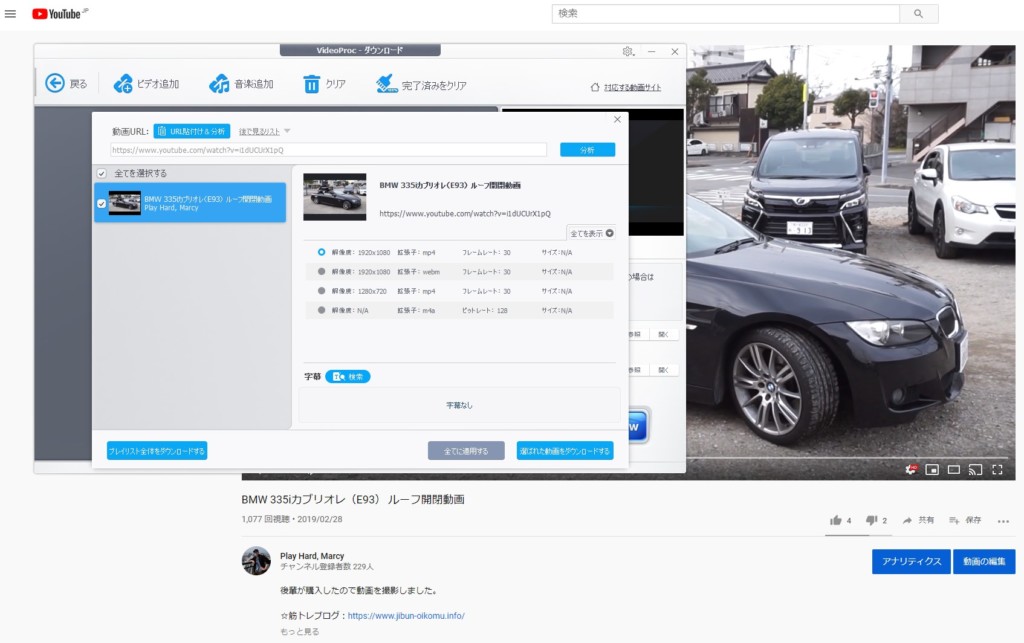Click the 動画の編集 button
1024x643 pixels.
click(x=984, y=561)
